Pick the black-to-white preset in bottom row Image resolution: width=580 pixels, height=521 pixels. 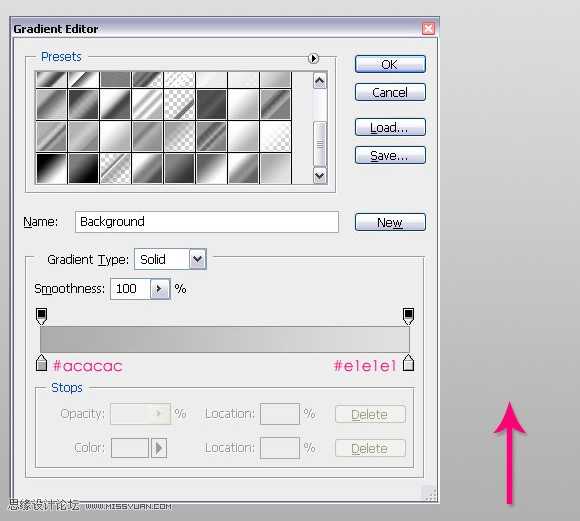[51, 169]
